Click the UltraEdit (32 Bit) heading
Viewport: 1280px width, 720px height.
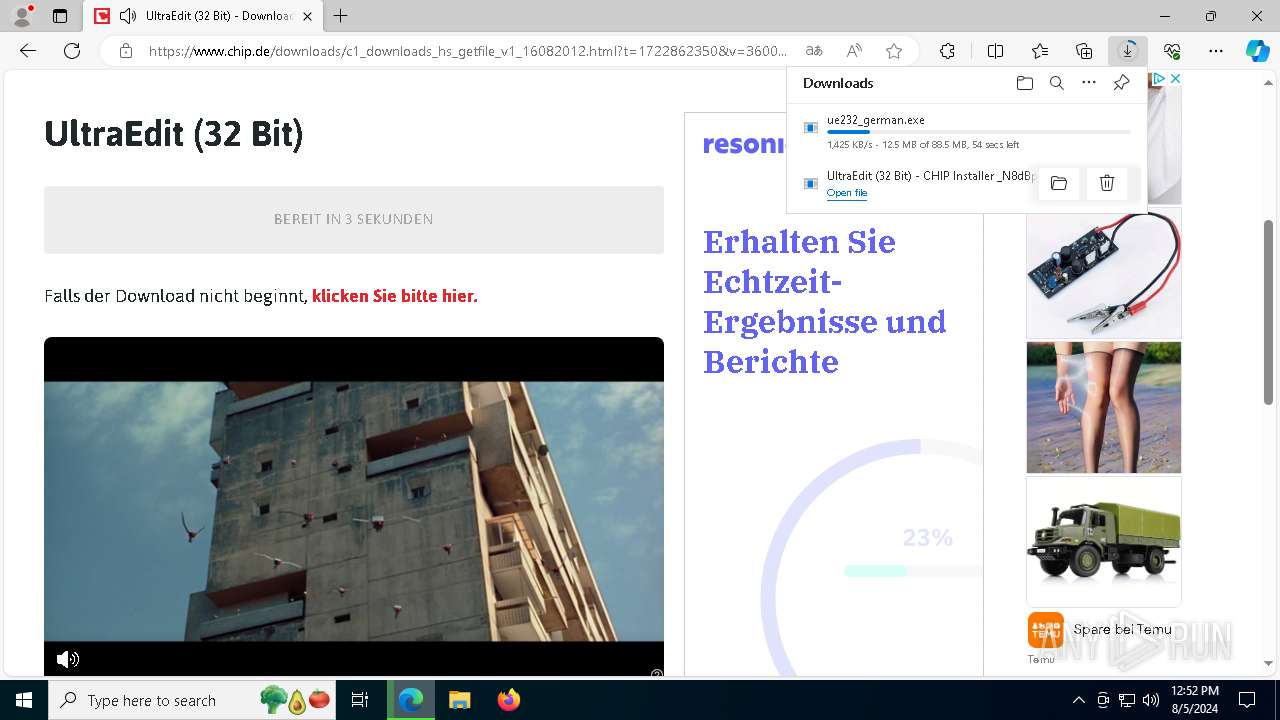click(x=174, y=133)
